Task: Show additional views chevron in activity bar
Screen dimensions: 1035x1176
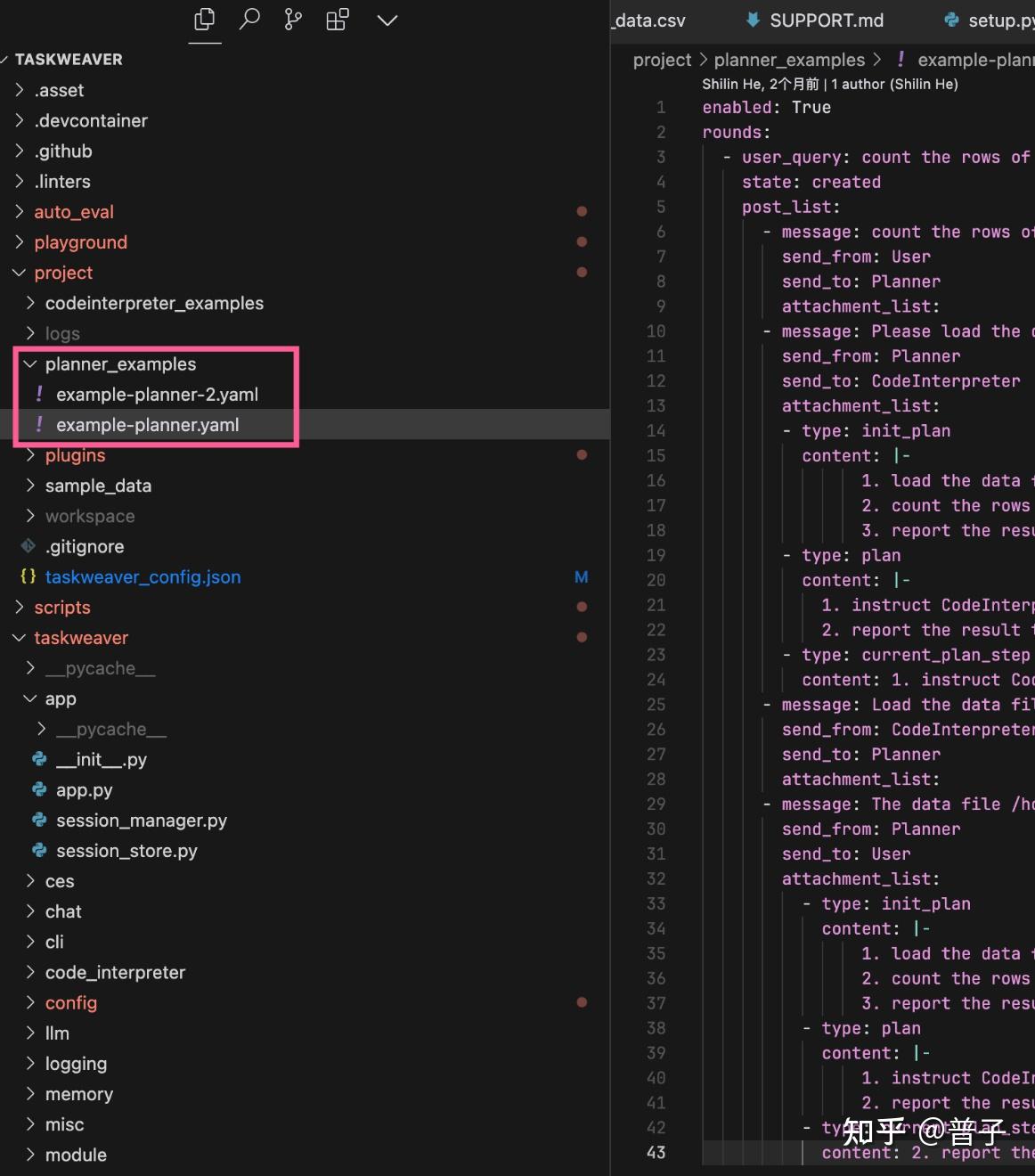Action: pos(387,20)
